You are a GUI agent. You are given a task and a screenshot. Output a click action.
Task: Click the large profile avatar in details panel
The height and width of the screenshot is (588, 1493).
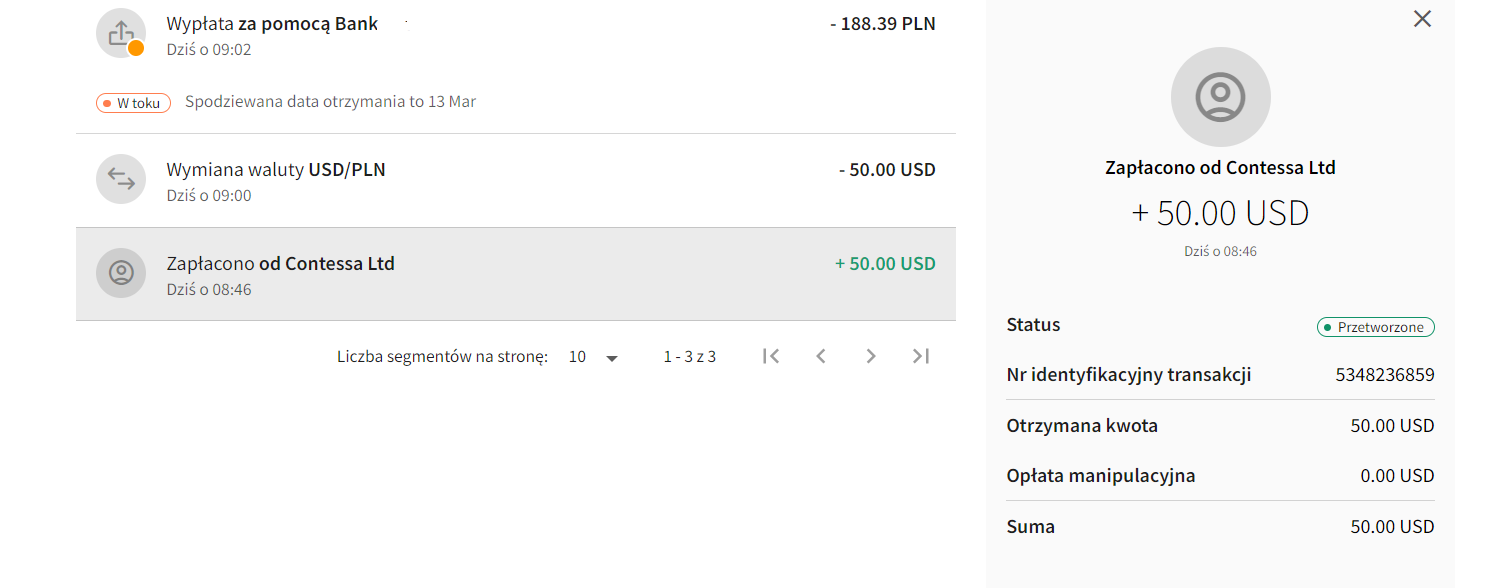(1220, 97)
